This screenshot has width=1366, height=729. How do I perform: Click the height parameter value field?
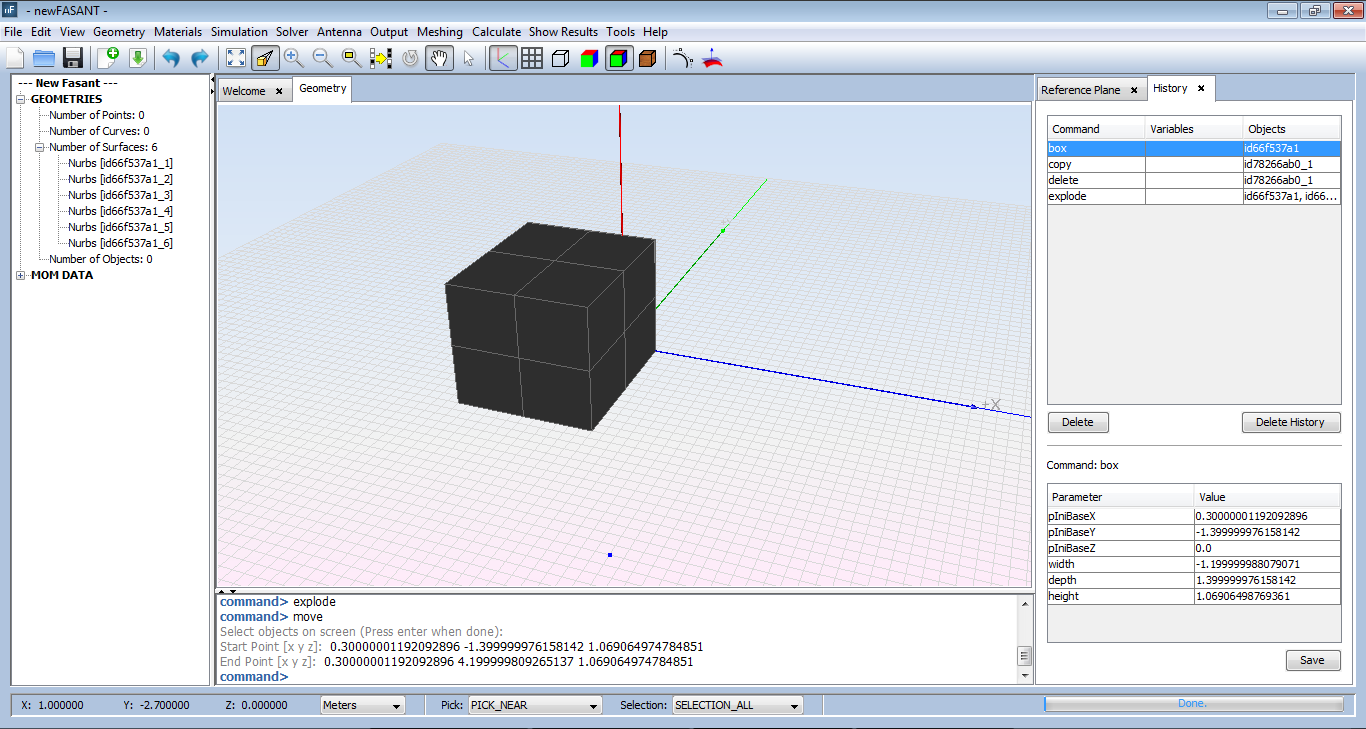(1266, 596)
